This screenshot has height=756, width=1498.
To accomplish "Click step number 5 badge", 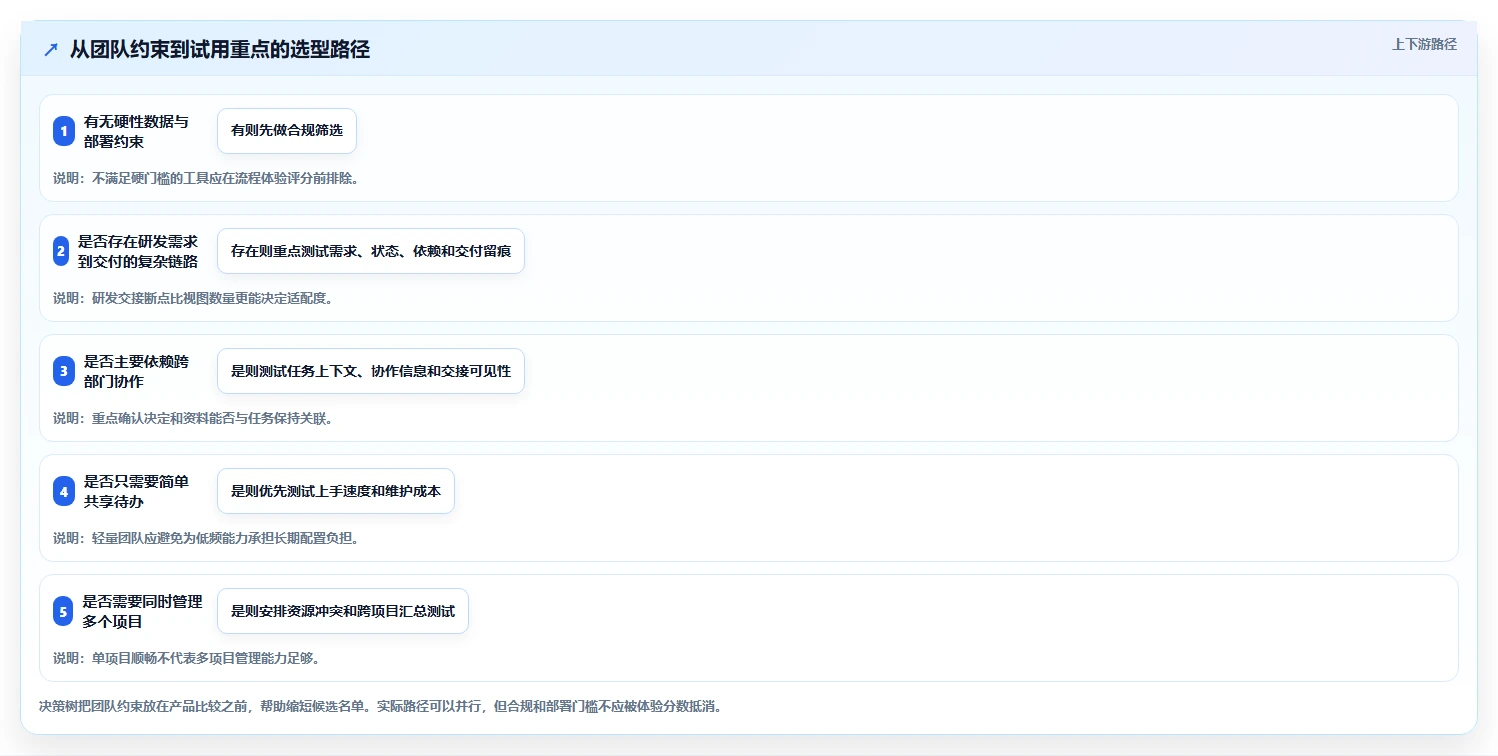I will click(x=64, y=611).
